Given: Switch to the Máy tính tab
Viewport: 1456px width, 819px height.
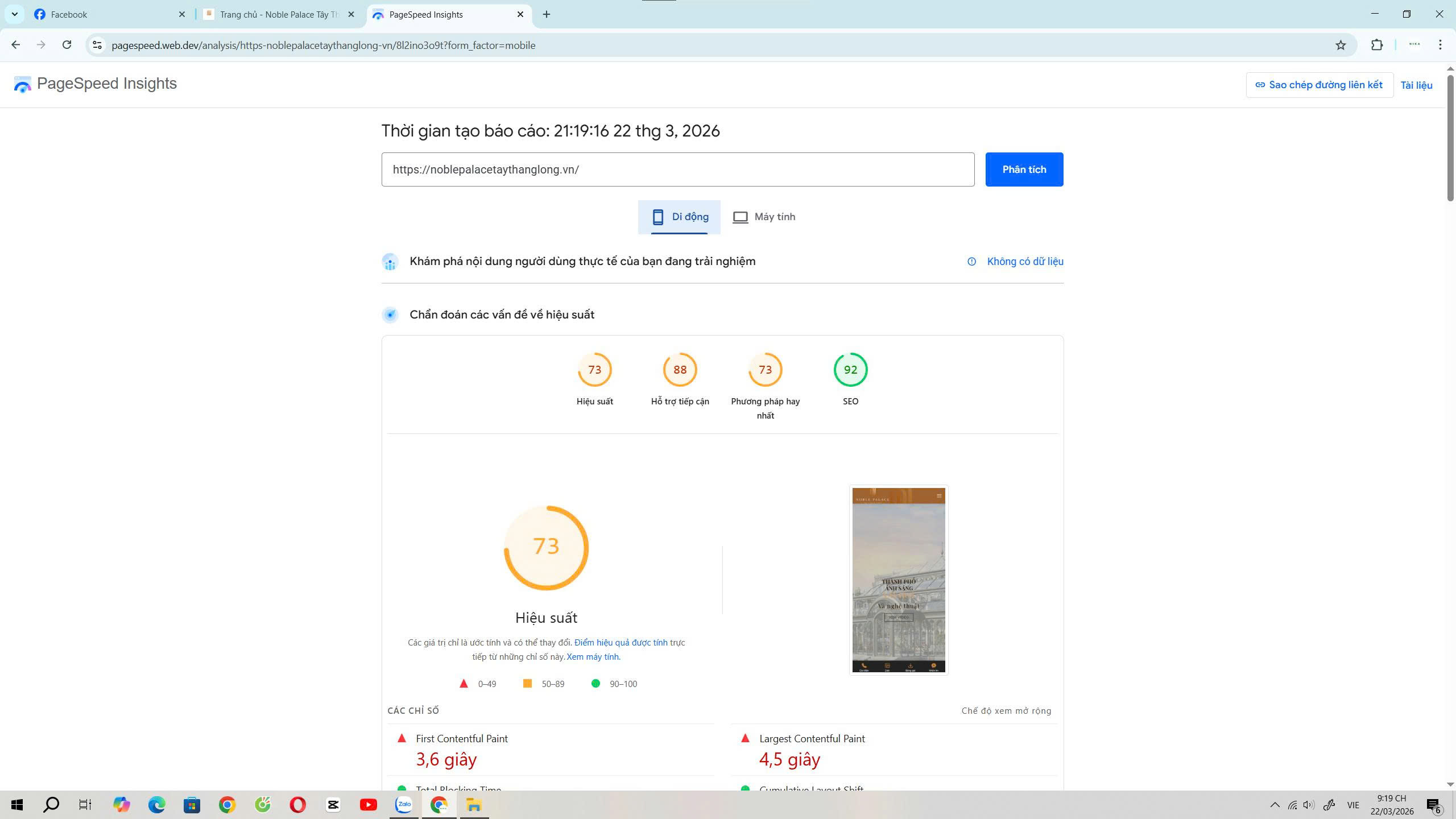Looking at the screenshot, I should (764, 217).
